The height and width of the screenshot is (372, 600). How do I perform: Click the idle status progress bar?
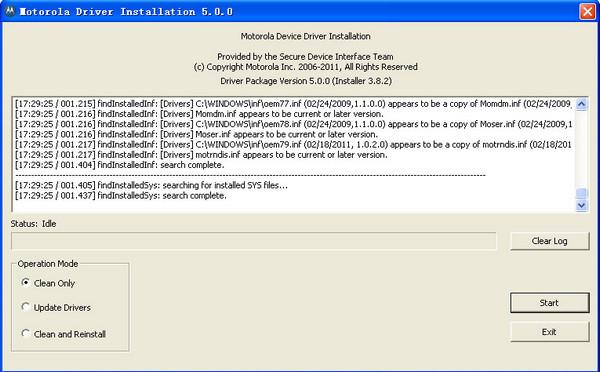coord(254,241)
